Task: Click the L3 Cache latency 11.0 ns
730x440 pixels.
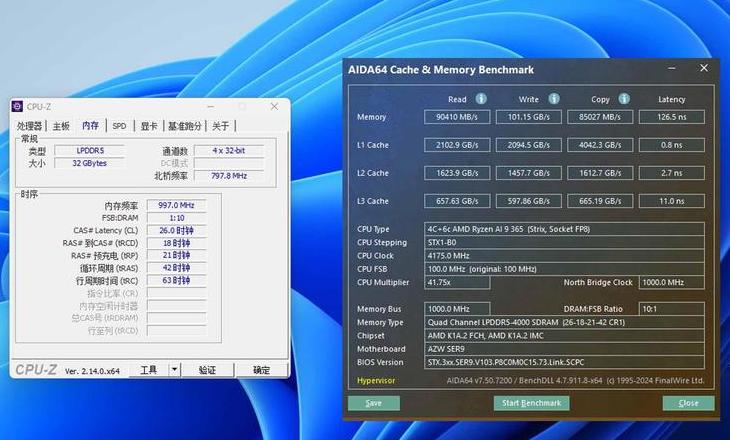Action: 672,201
